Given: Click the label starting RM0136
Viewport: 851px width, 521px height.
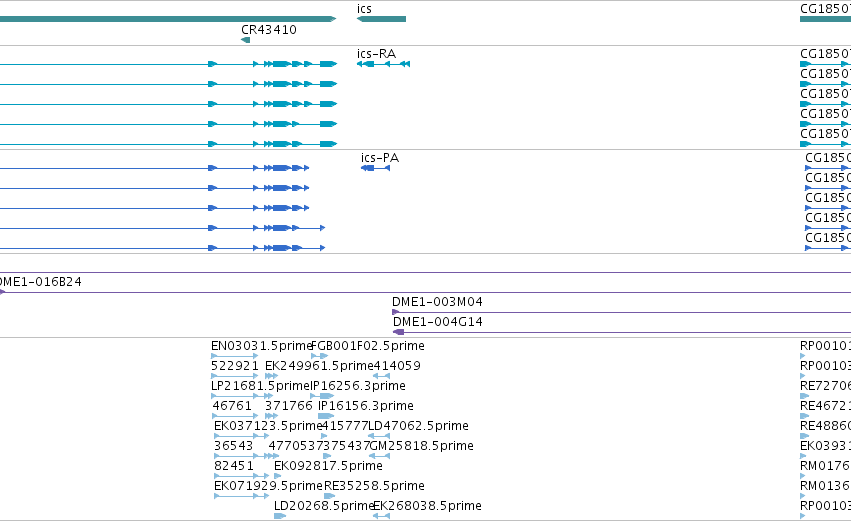Looking at the screenshot, I should tap(825, 486).
